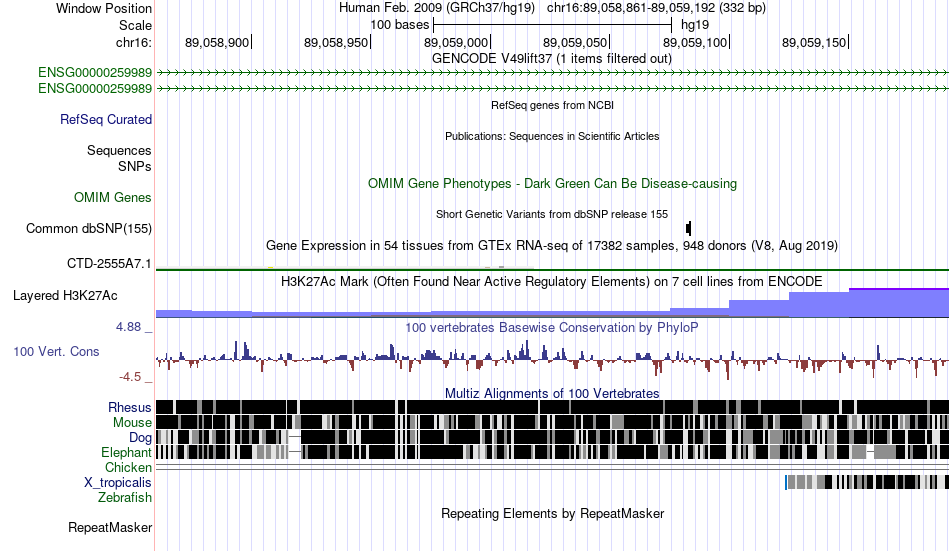Open the lower ENSG00000259989 gene label
The width and height of the screenshot is (950, 551).
(95, 88)
